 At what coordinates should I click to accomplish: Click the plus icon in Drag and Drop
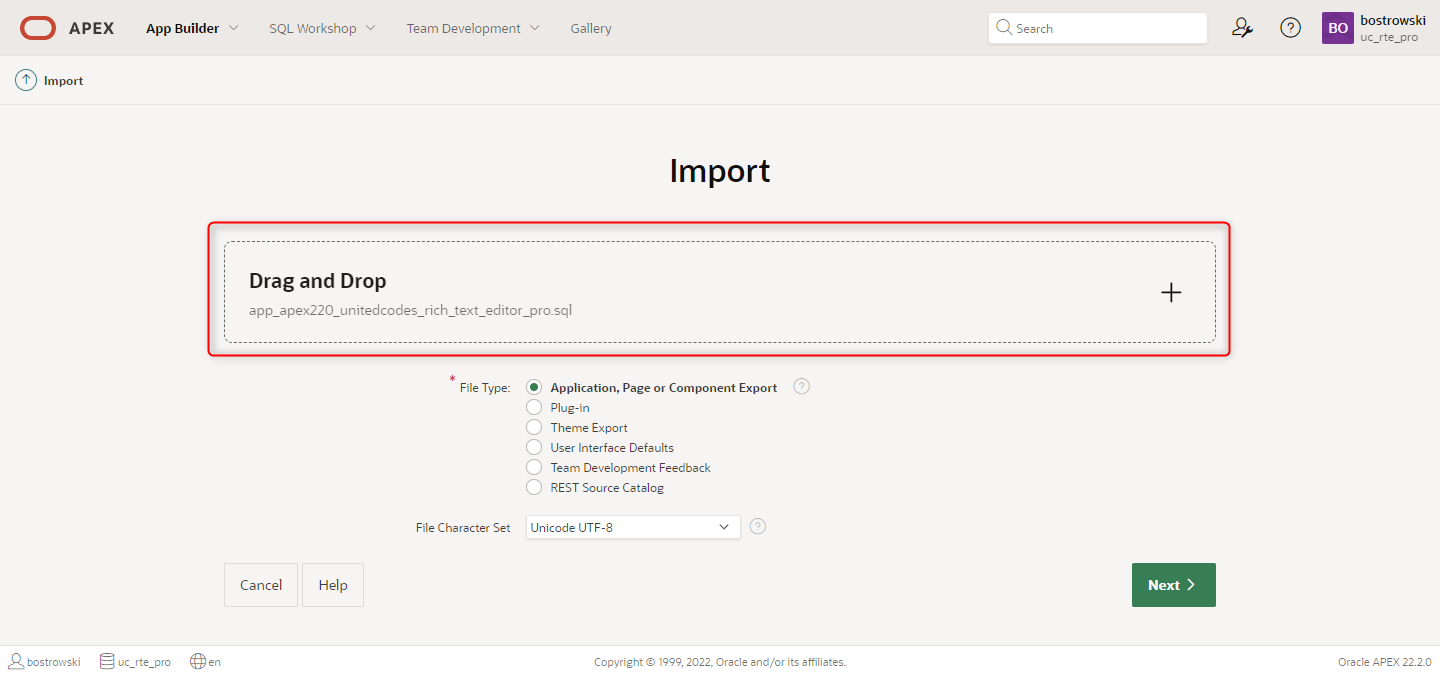tap(1171, 292)
